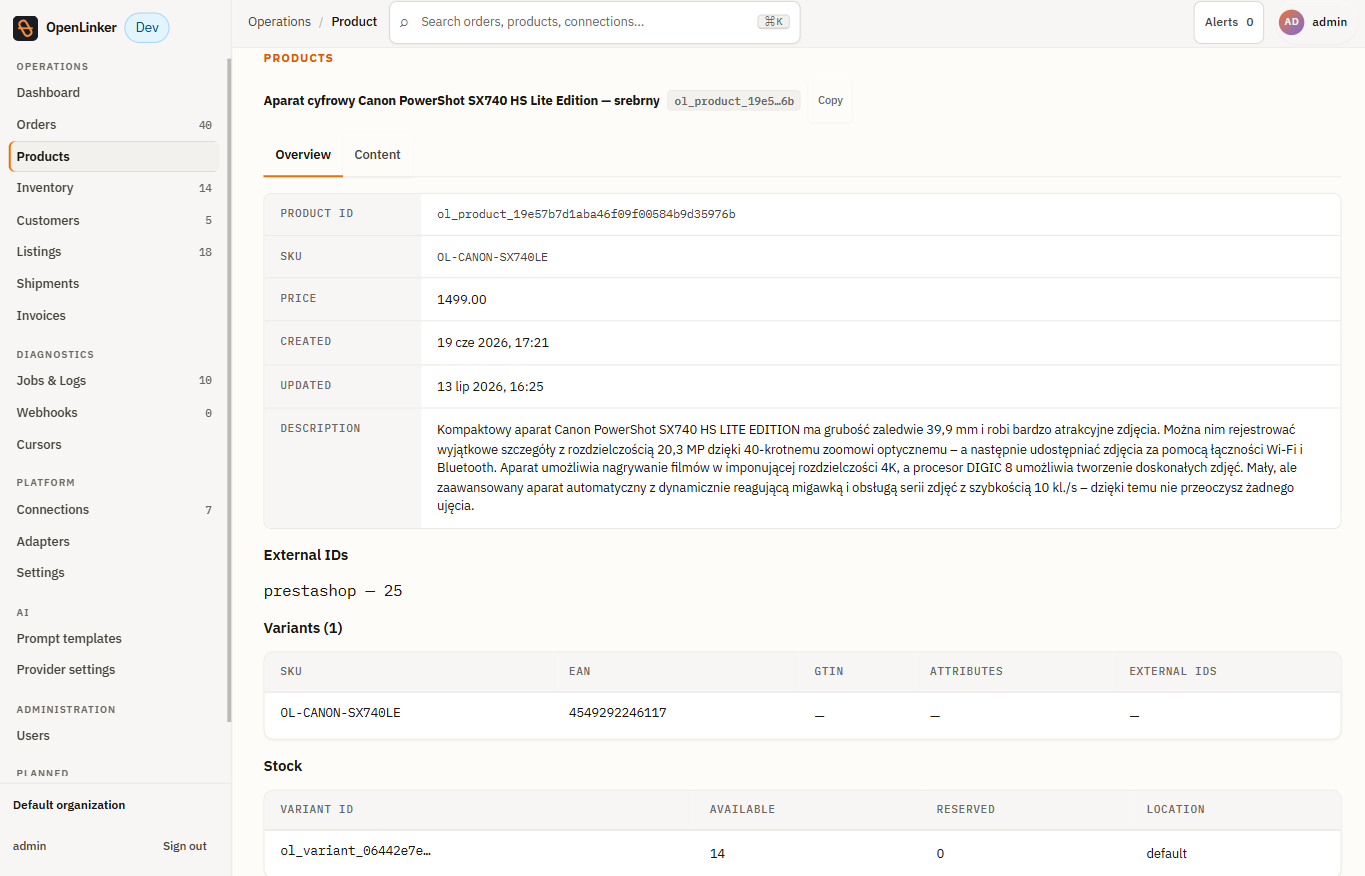Select Products in the sidebar

tap(114, 156)
